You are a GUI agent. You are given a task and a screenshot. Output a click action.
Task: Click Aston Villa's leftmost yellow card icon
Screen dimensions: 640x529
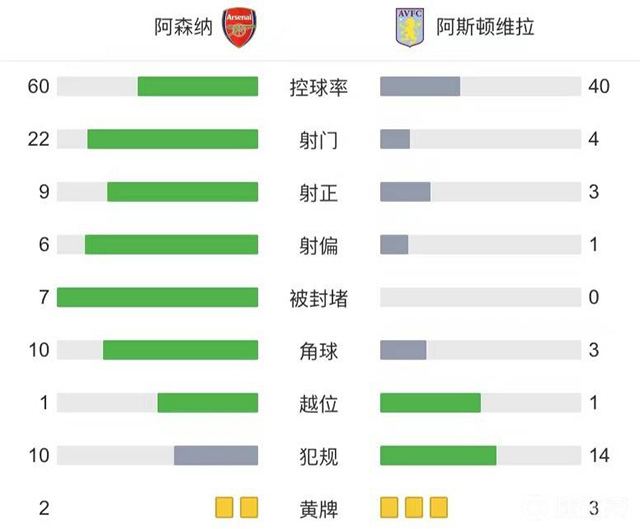coord(390,507)
